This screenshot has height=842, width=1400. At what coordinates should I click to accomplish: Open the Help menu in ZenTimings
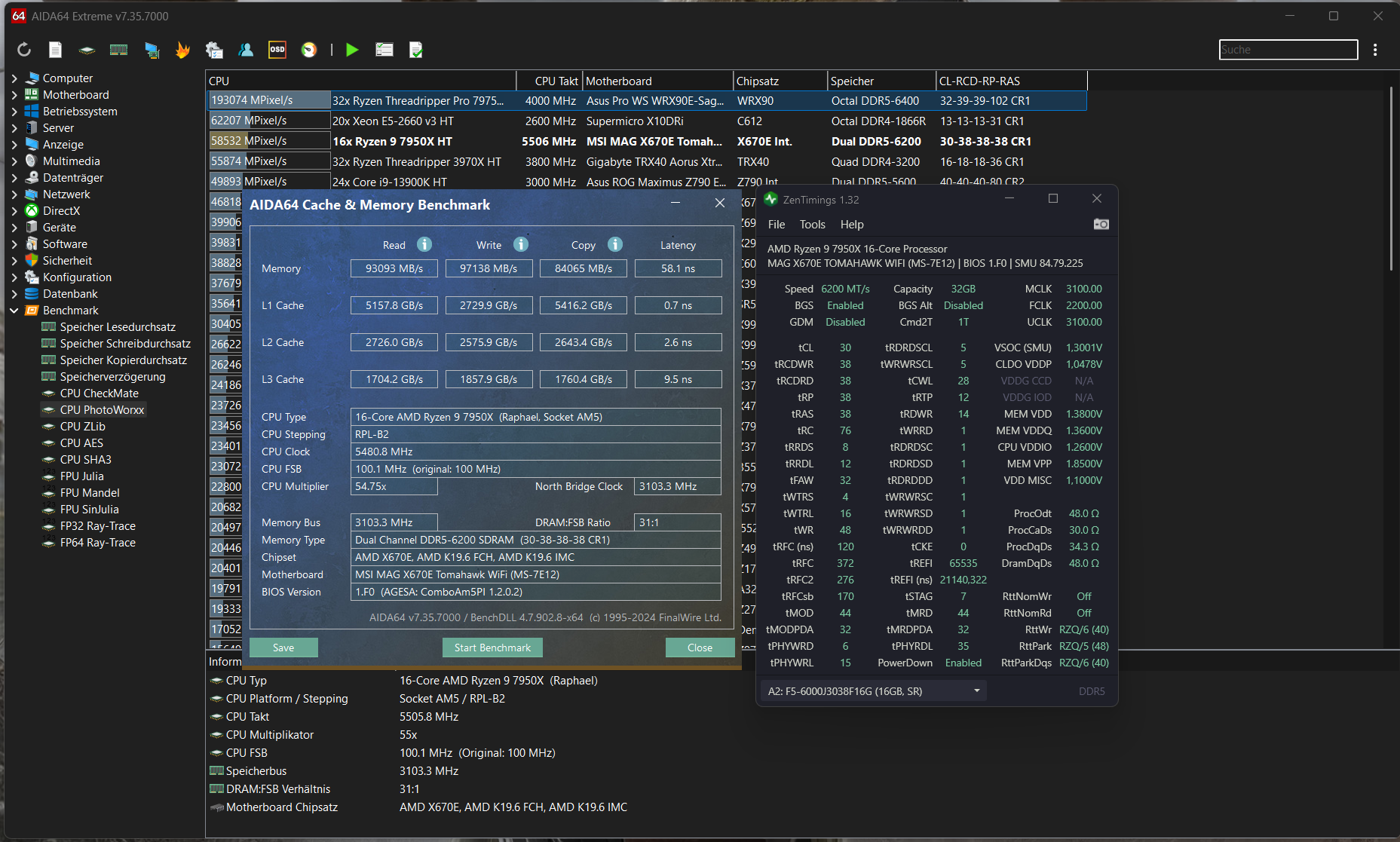[852, 225]
